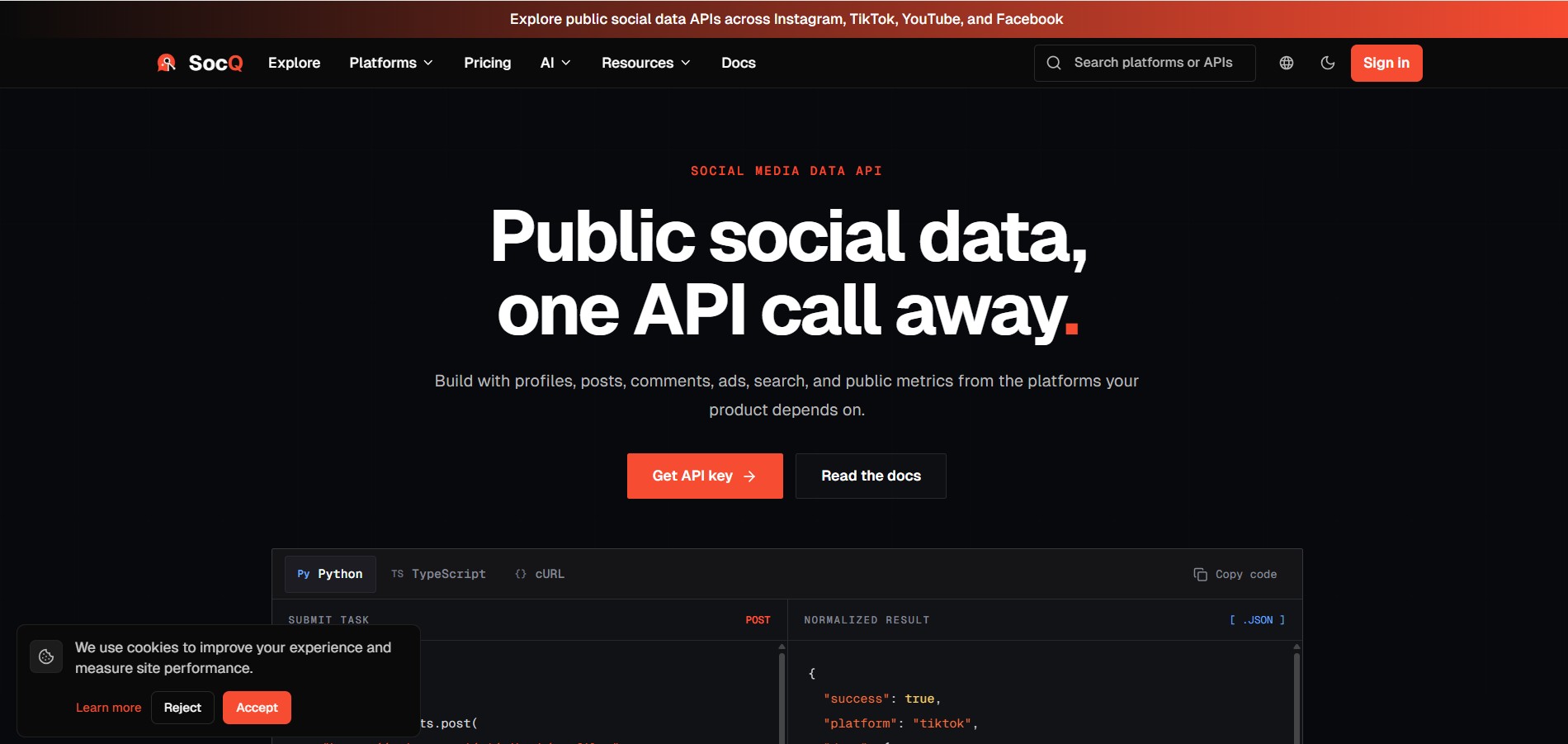The height and width of the screenshot is (744, 1568).
Task: Expand the Resources dropdown menu
Action: point(646,63)
